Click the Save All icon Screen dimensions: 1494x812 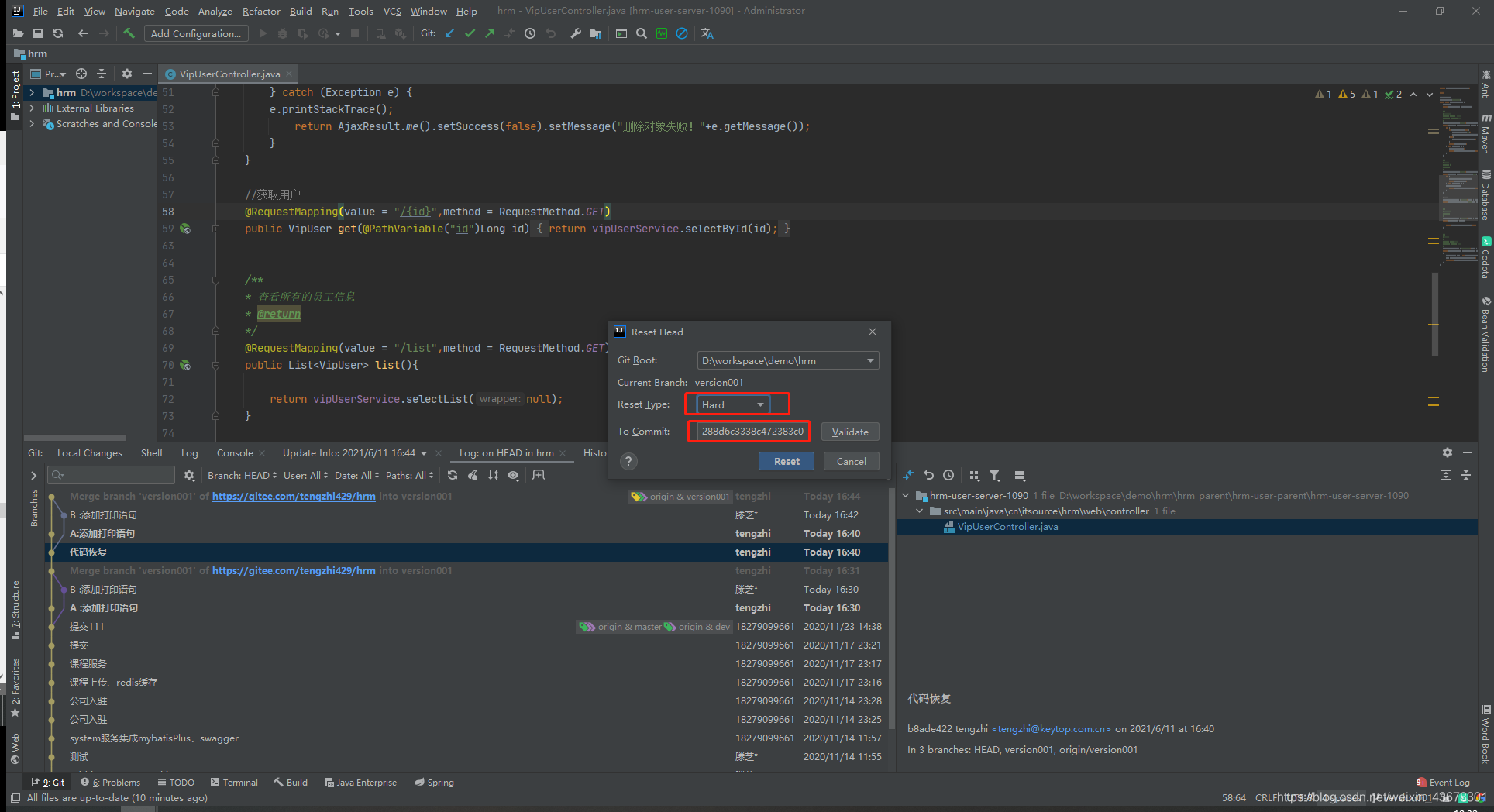pyautogui.click(x=38, y=33)
